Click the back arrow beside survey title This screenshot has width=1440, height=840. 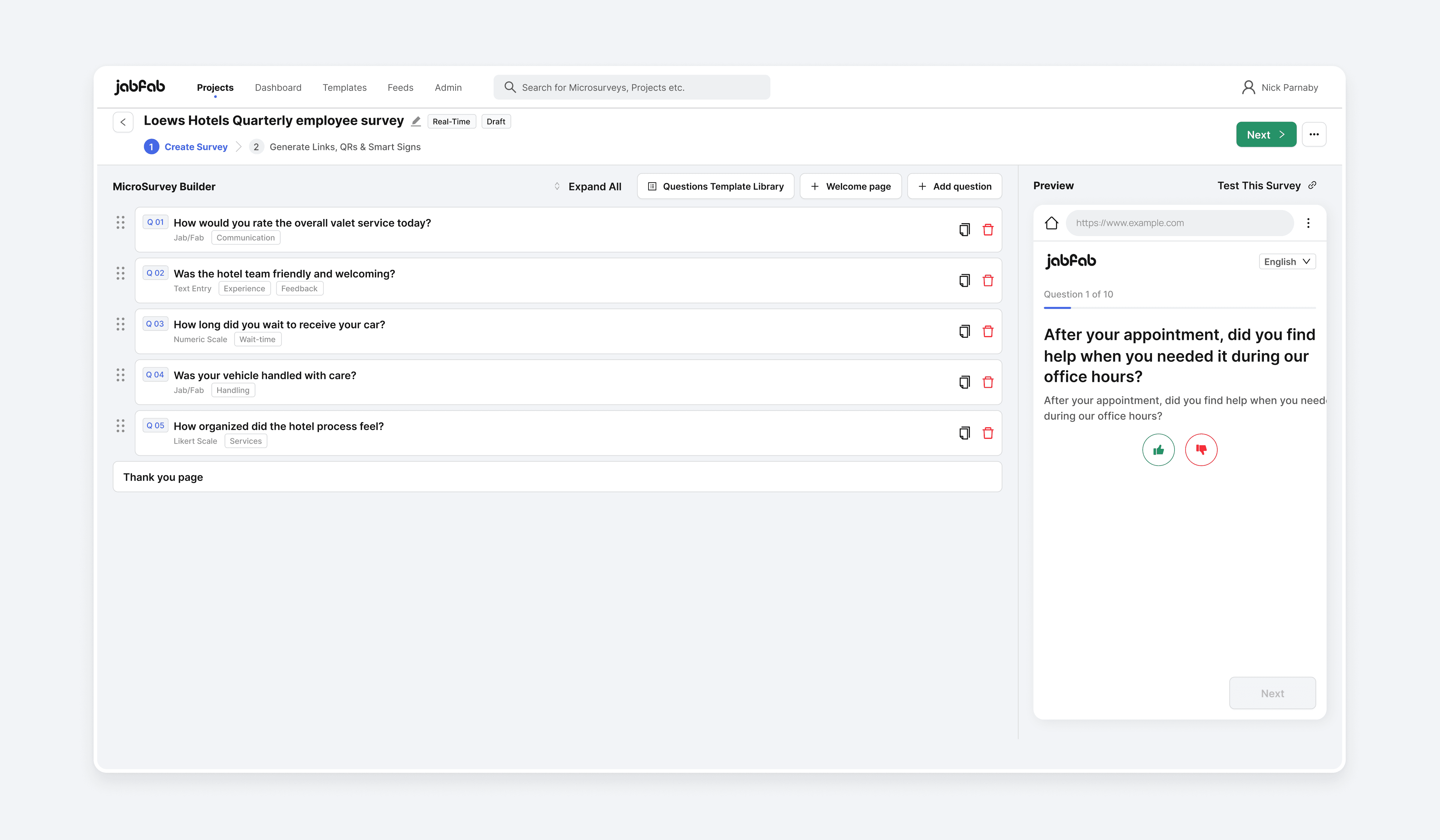(123, 122)
